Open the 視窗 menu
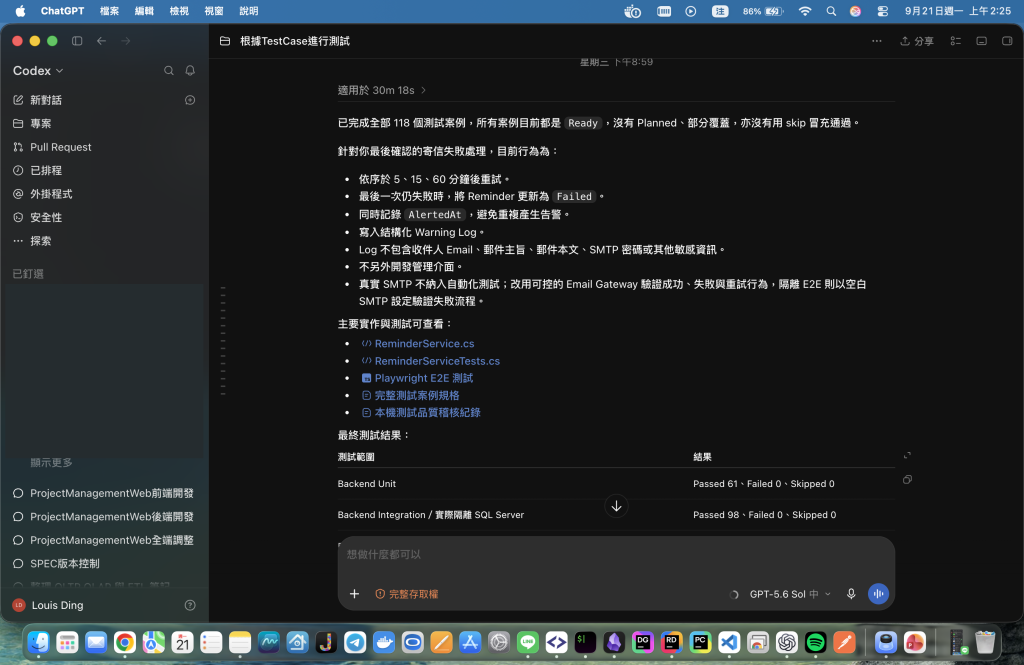Image resolution: width=1024 pixels, height=665 pixels. (x=214, y=11)
